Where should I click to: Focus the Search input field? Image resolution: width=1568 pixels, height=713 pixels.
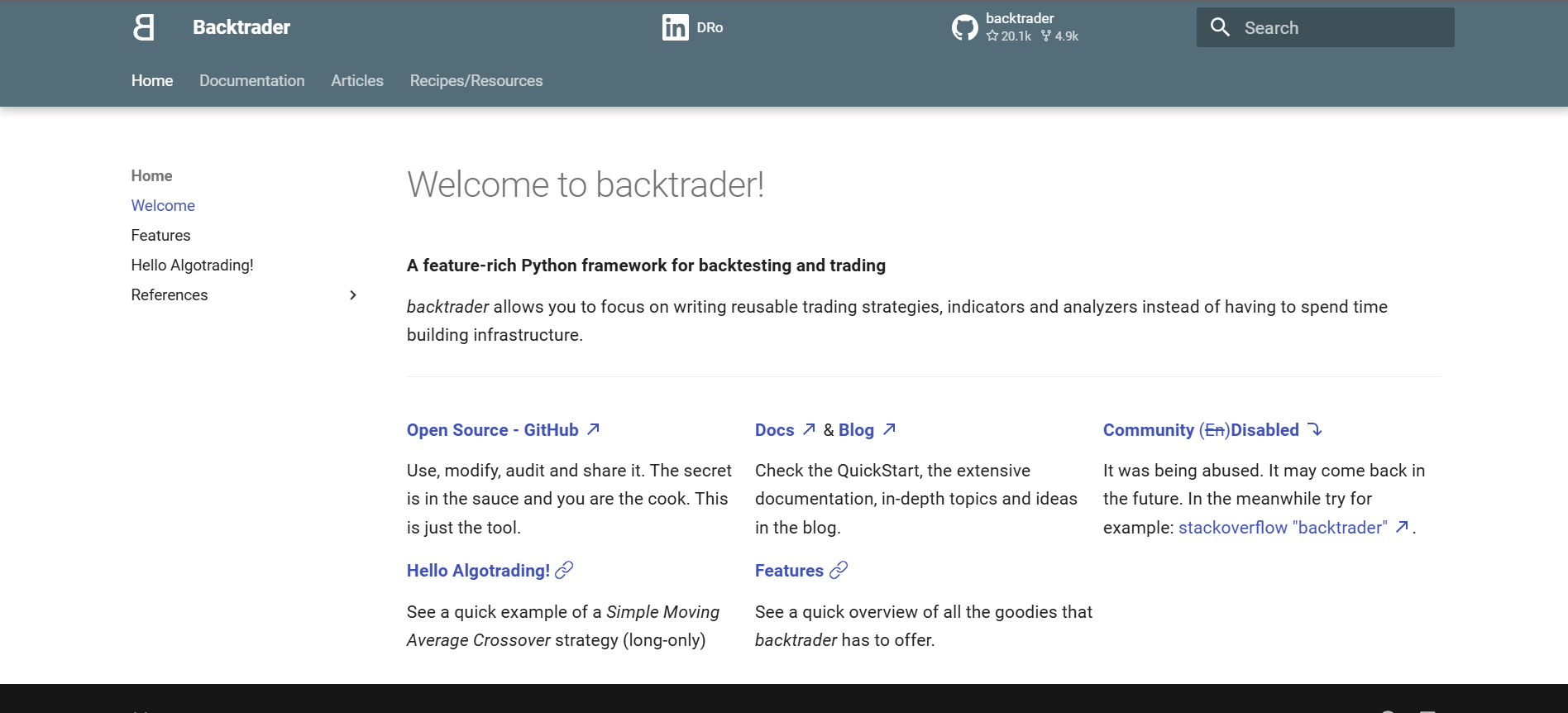click(1325, 27)
